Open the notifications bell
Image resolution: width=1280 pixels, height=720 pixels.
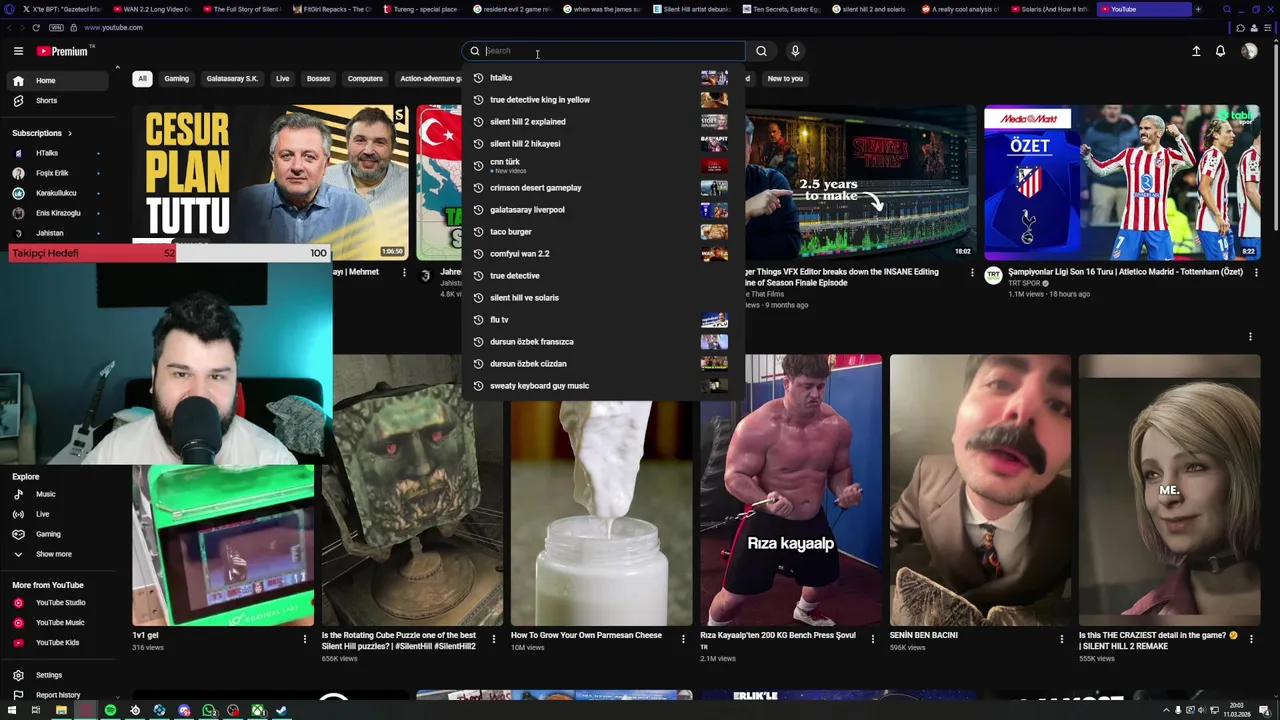(x=1220, y=51)
